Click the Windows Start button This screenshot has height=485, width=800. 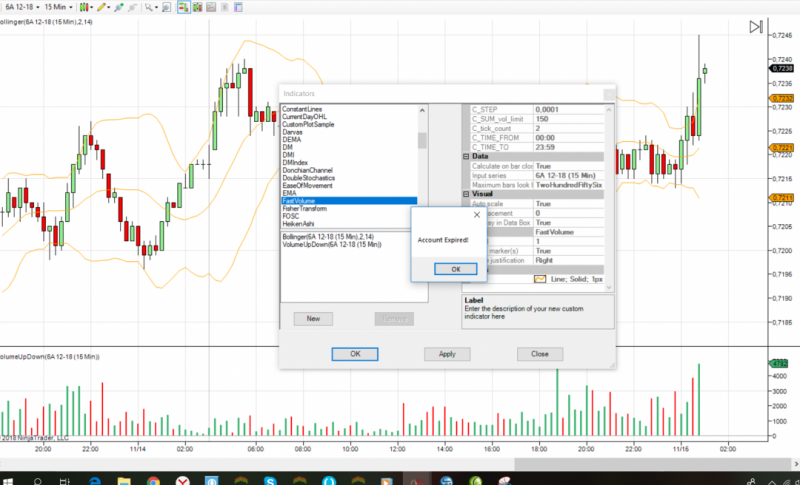(7, 481)
